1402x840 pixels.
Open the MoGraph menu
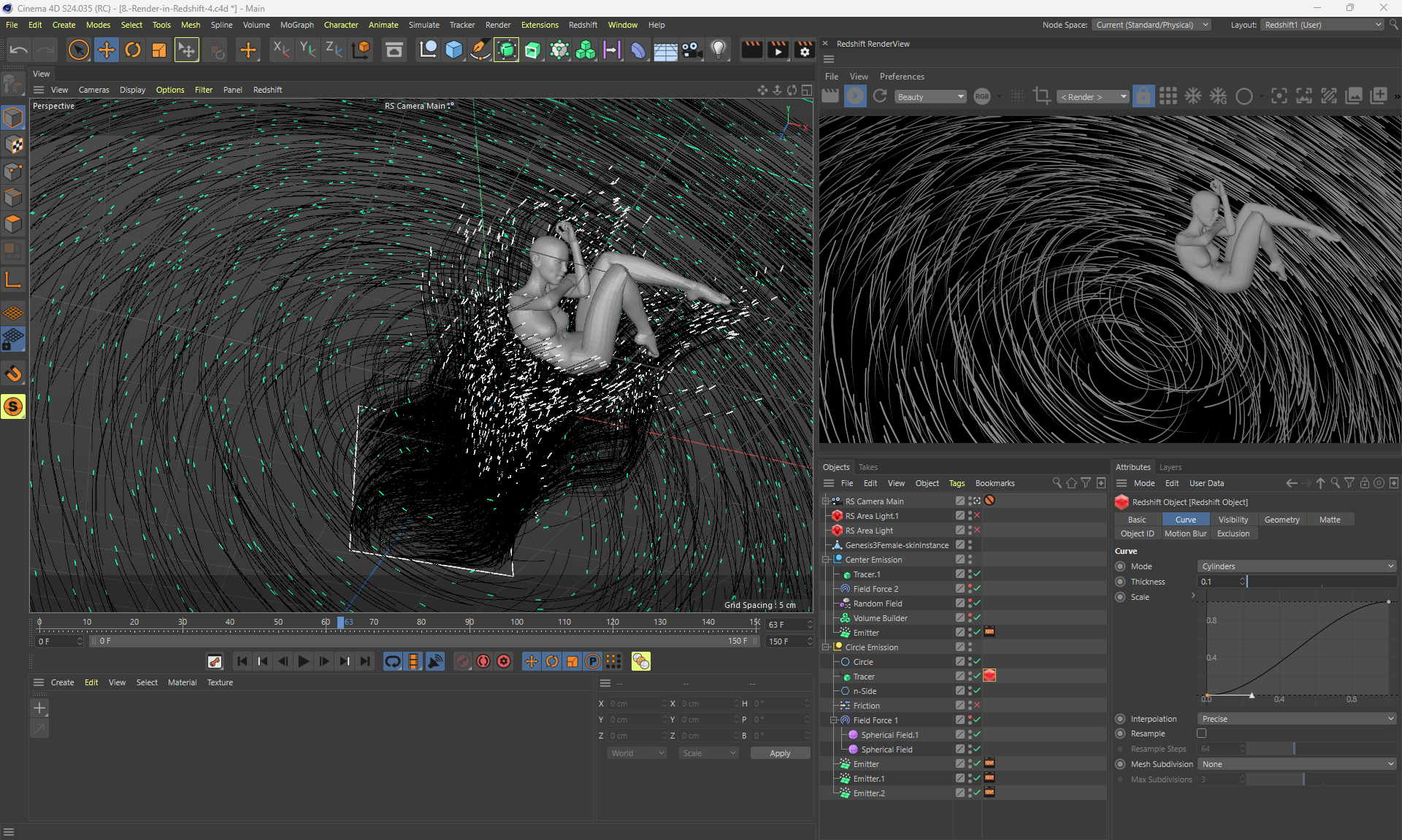pyautogui.click(x=296, y=25)
